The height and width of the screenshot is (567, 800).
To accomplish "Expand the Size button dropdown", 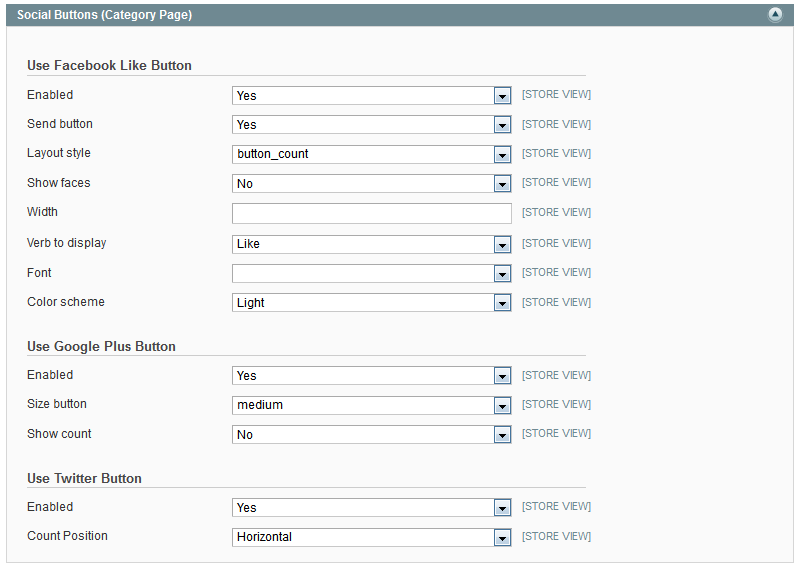I will pyautogui.click(x=371, y=405).
